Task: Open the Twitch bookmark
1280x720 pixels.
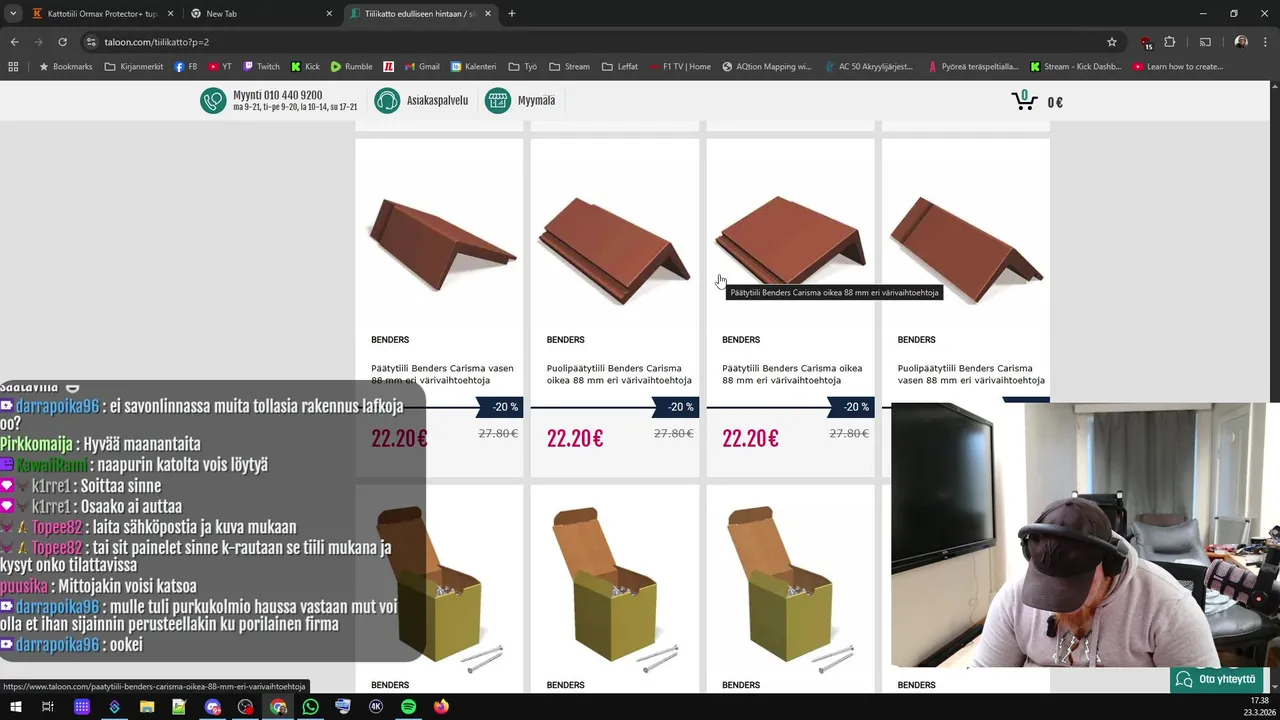Action: 262,67
